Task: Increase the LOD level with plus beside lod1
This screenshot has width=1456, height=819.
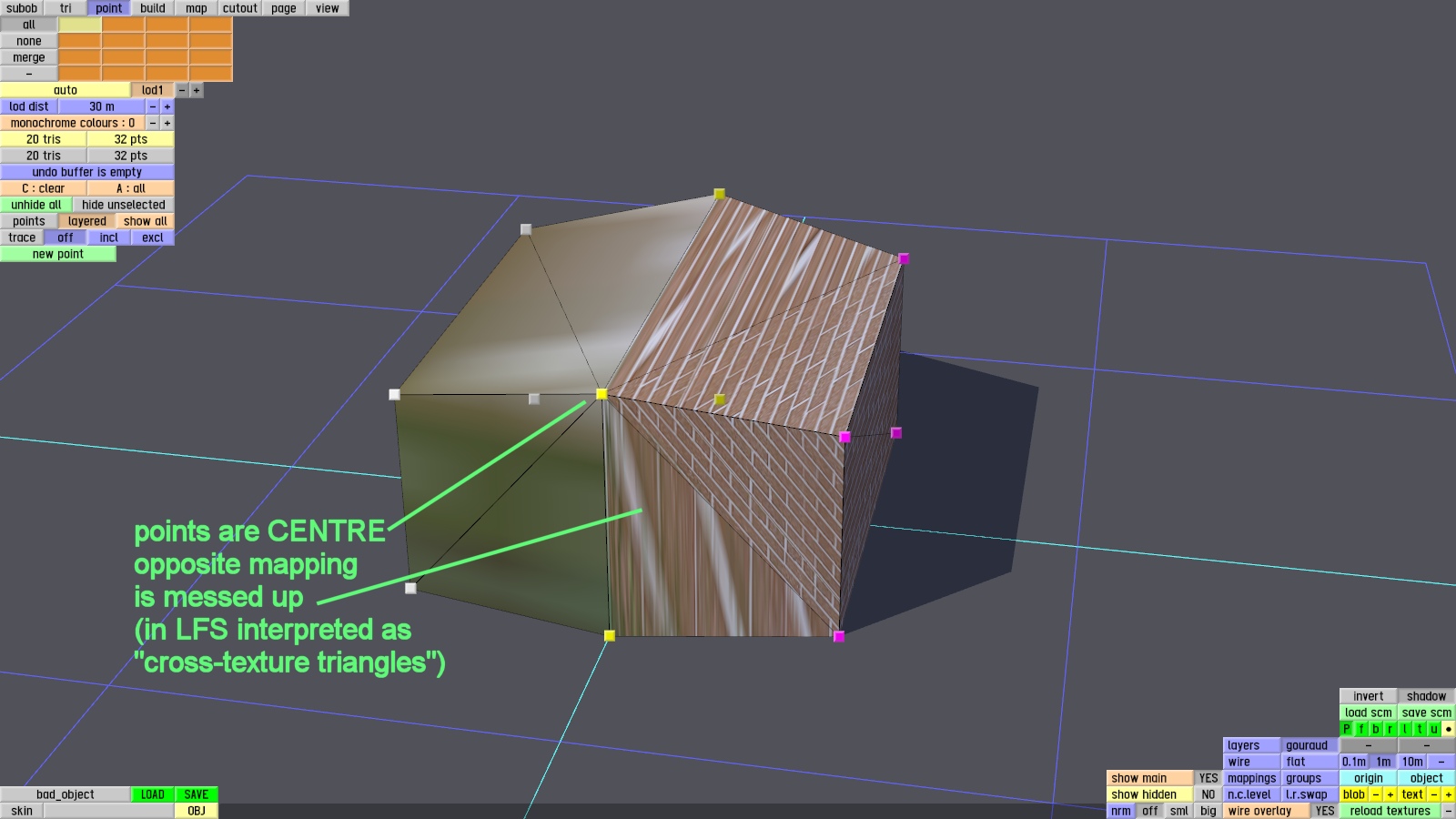Action: 197,90
